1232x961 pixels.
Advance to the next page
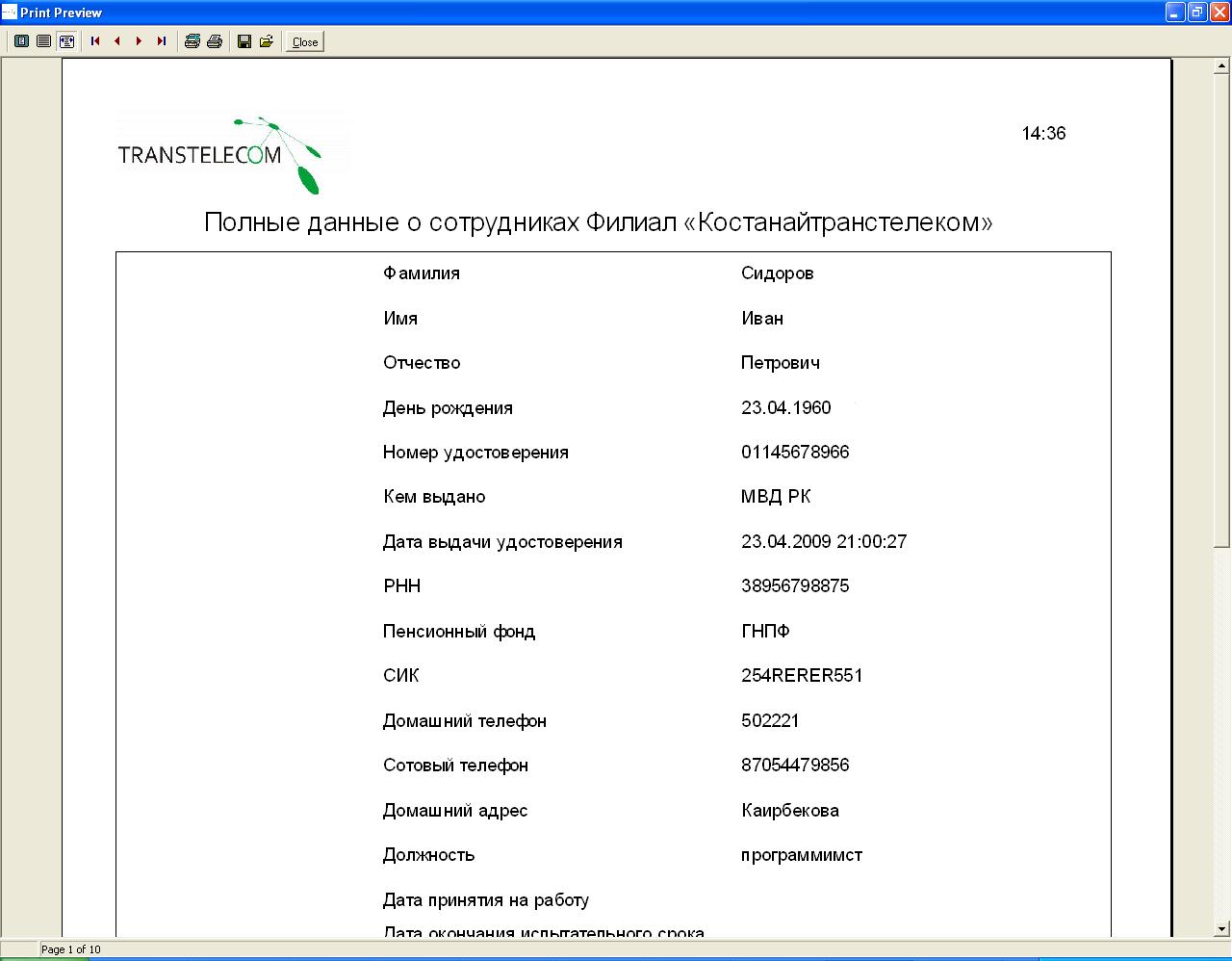point(140,41)
